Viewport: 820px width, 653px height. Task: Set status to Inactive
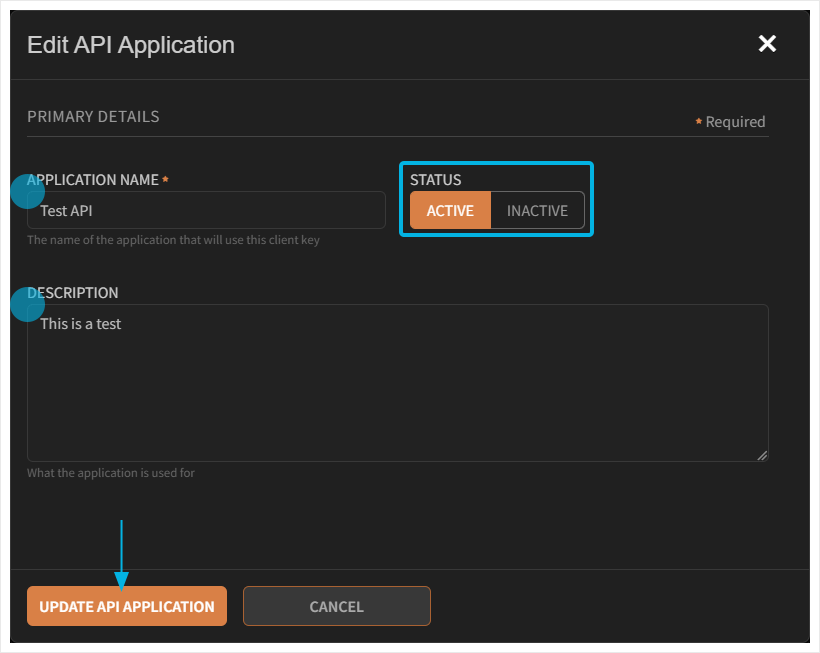pyautogui.click(x=537, y=210)
